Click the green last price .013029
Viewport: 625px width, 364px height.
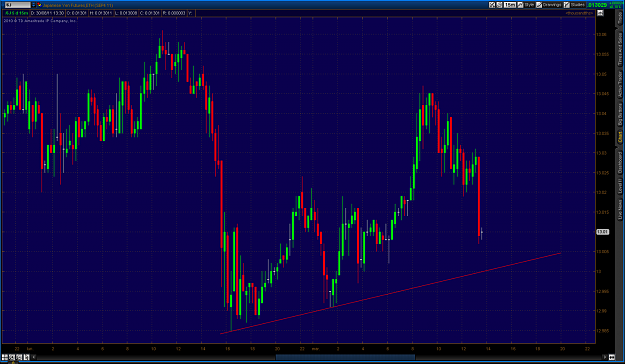597,5
